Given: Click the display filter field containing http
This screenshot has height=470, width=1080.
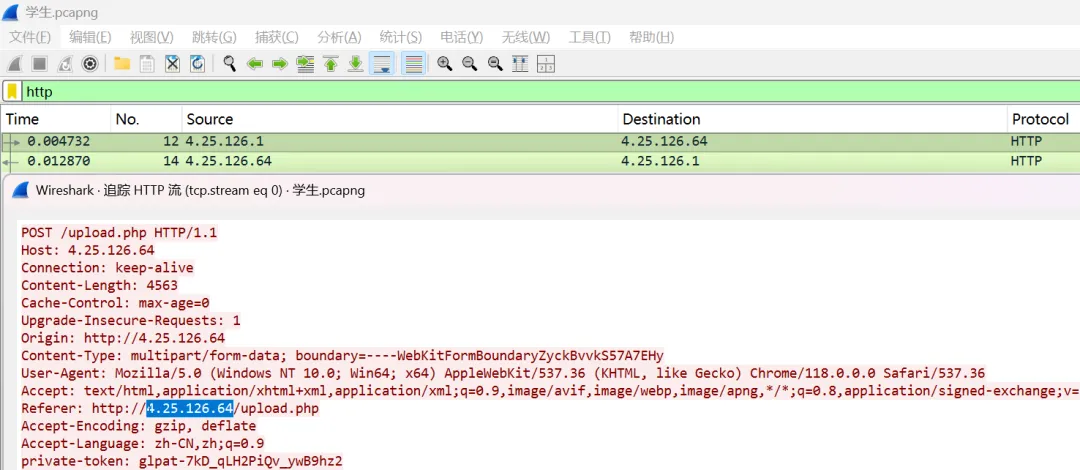Looking at the screenshot, I should pyautogui.click(x=550, y=91).
